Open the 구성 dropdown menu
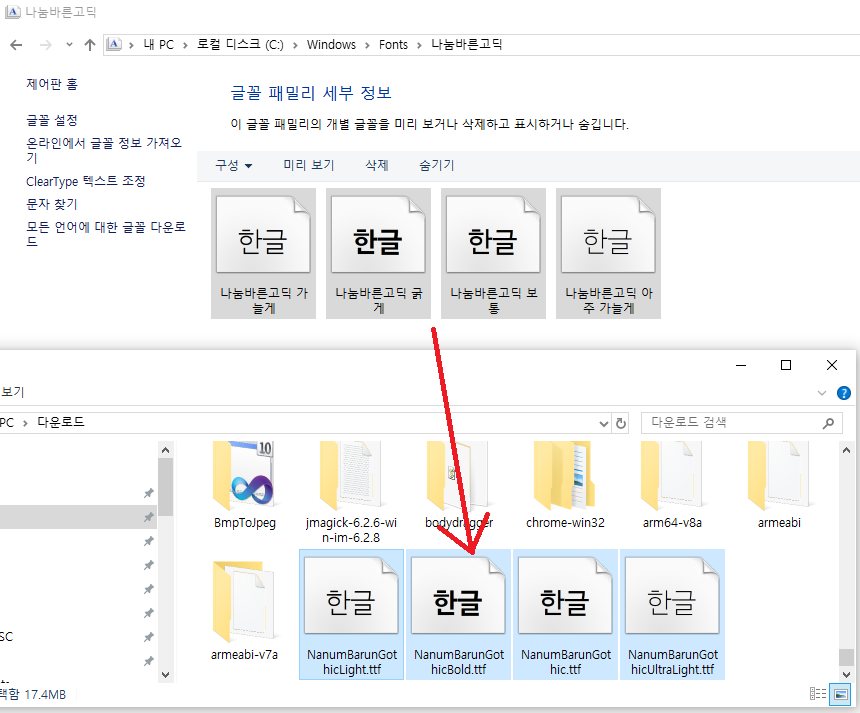 coord(234,165)
